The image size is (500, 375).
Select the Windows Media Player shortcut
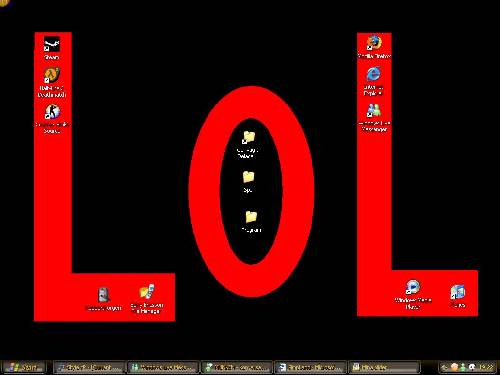coord(413,294)
